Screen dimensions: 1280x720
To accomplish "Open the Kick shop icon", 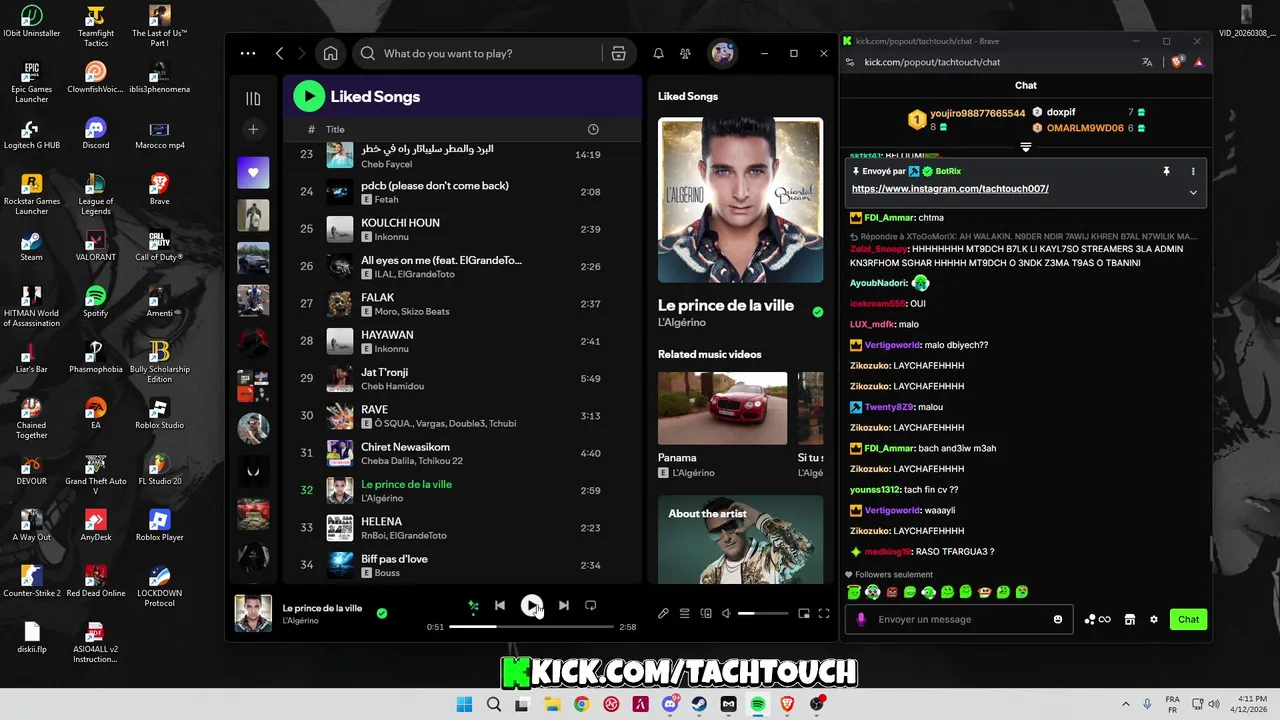I will pos(1130,619).
